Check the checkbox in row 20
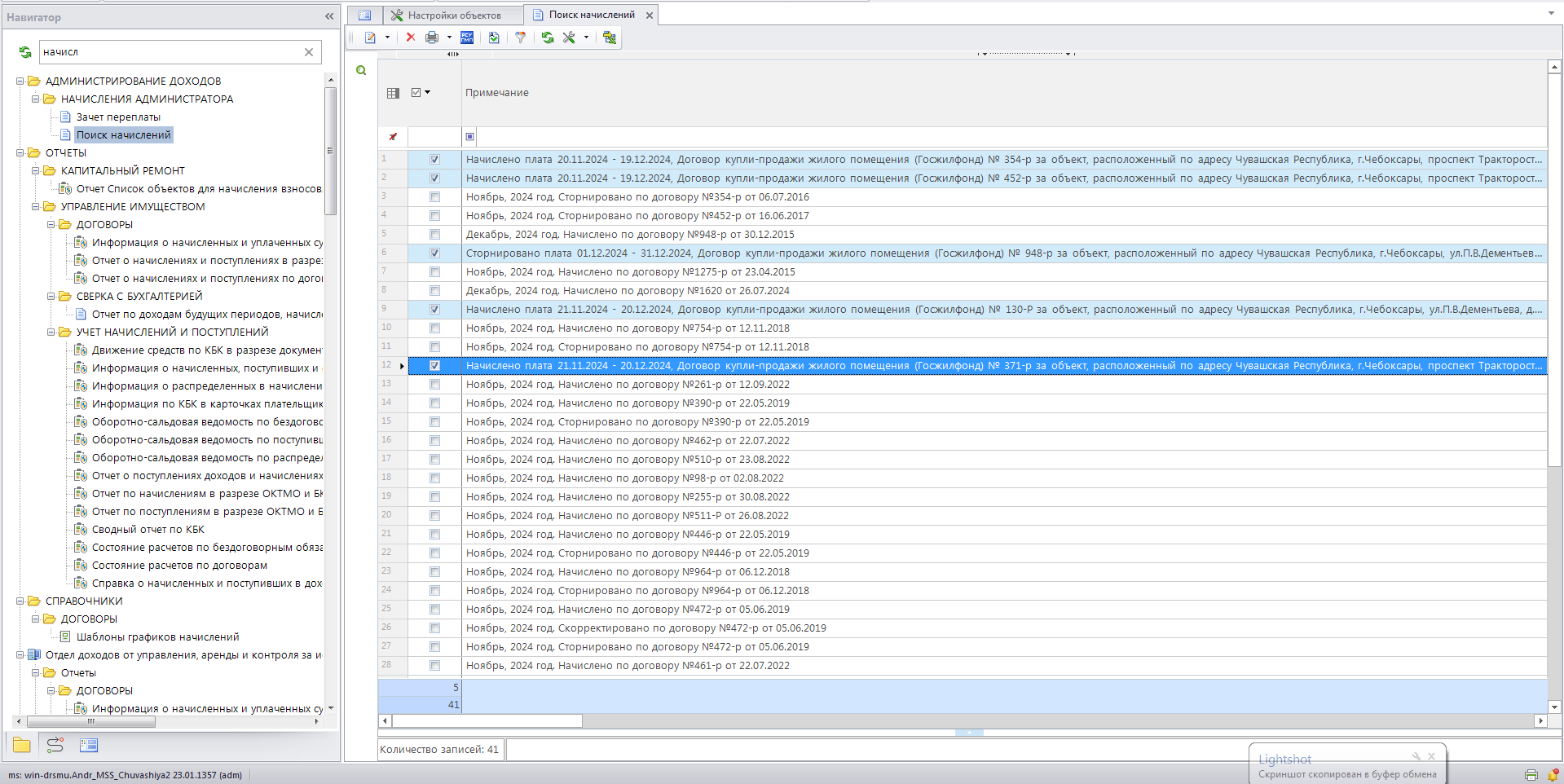The width and height of the screenshot is (1564, 784). (x=434, y=516)
